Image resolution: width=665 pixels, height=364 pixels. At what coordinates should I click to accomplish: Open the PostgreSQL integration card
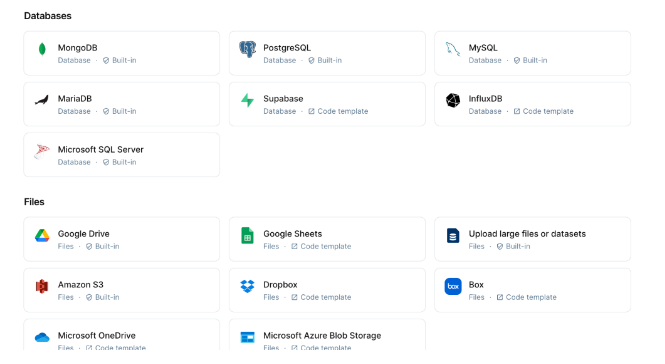(327, 53)
